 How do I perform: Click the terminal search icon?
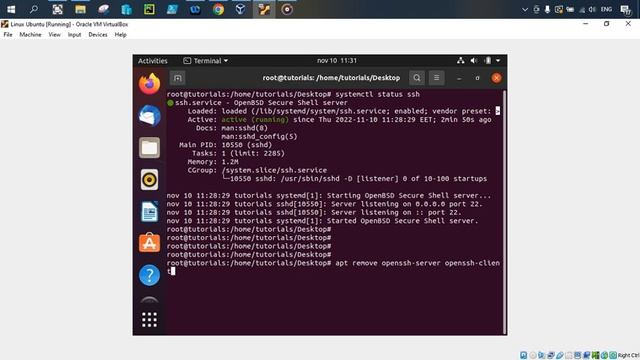click(417, 78)
